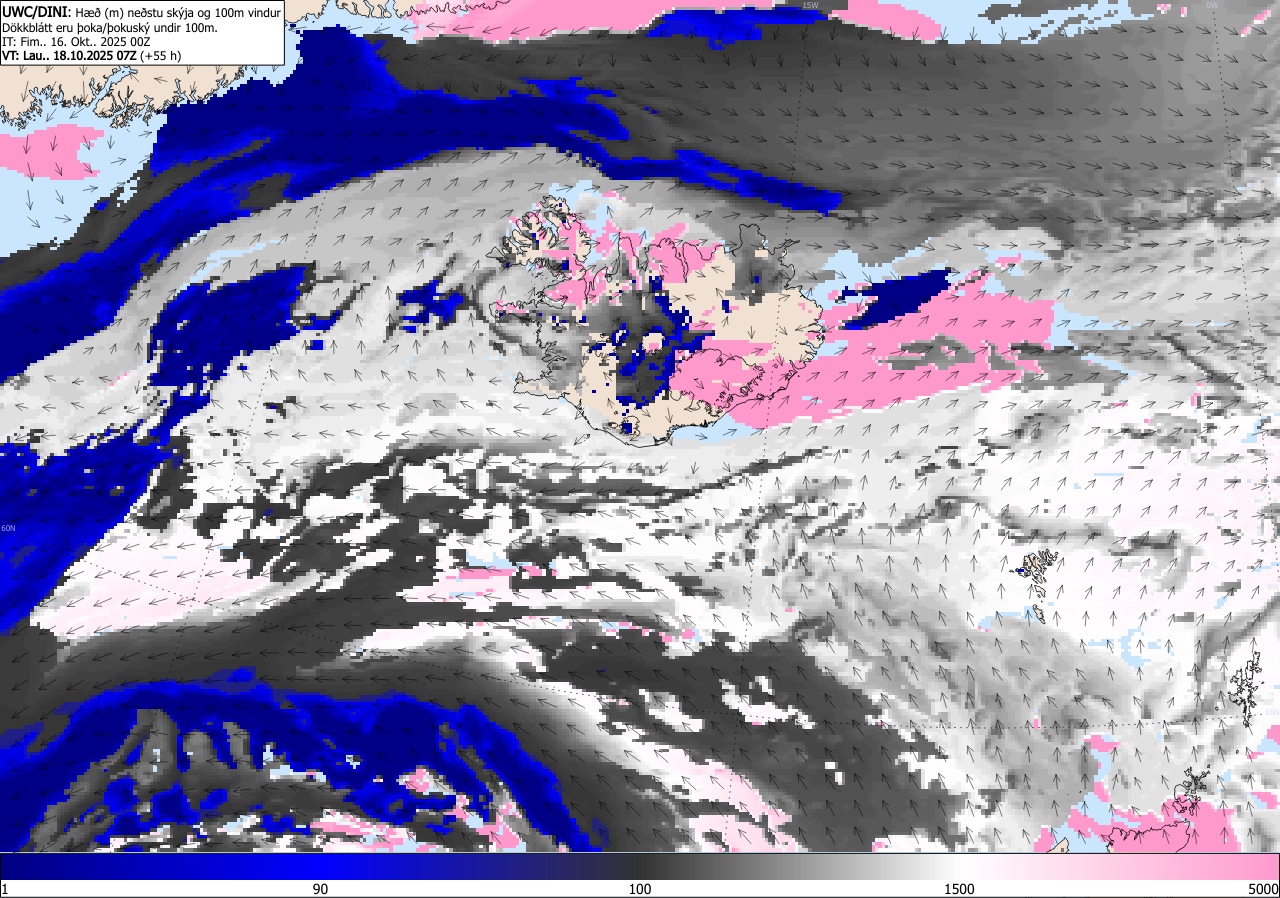Click the 'Hæð (m) neðstu skýja og 100m vindur' text
Viewport: 1280px width, 898px height.
pos(178,11)
